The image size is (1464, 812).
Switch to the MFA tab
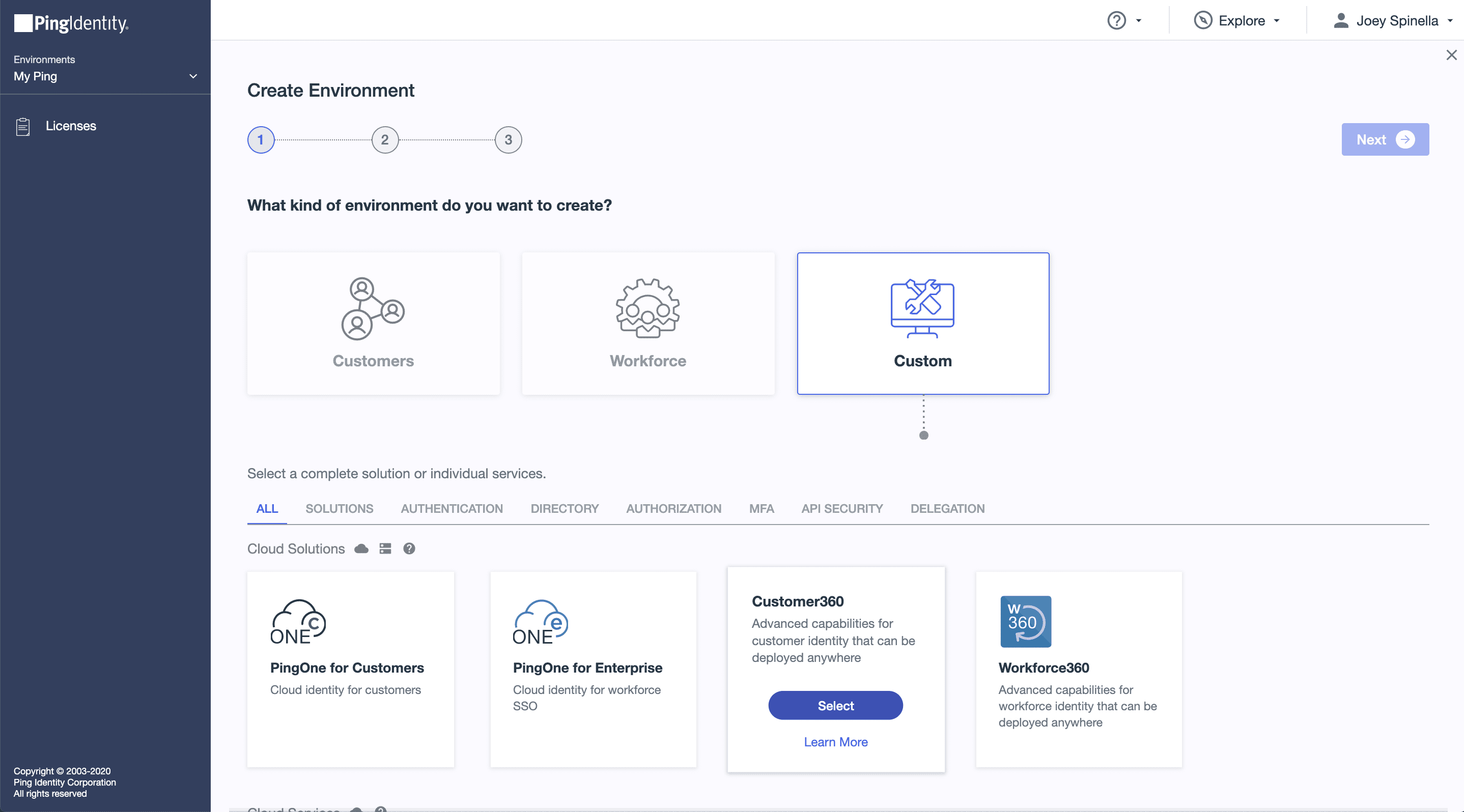[x=761, y=509]
